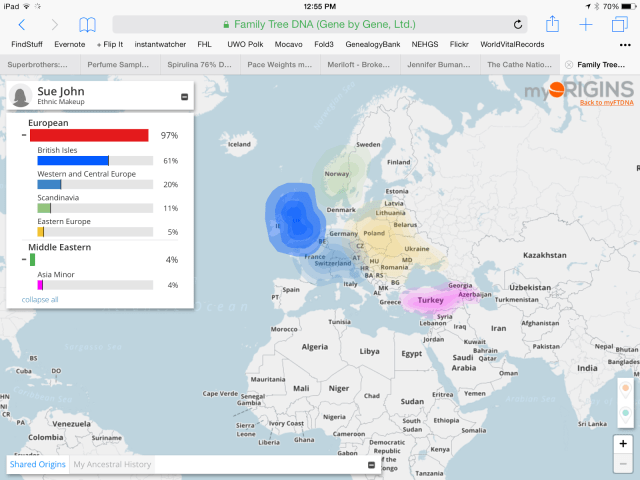Click 'Back to myFTDNA' link

[x=605, y=103]
